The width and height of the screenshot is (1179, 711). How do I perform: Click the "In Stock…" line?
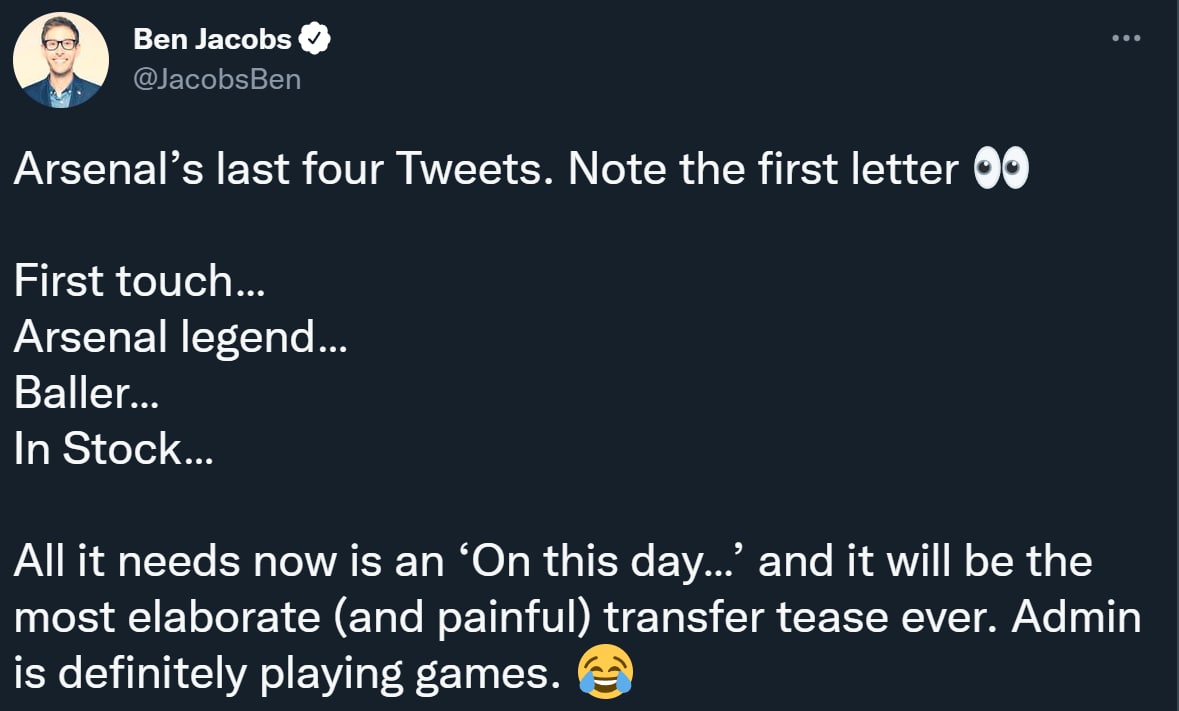coord(113,450)
